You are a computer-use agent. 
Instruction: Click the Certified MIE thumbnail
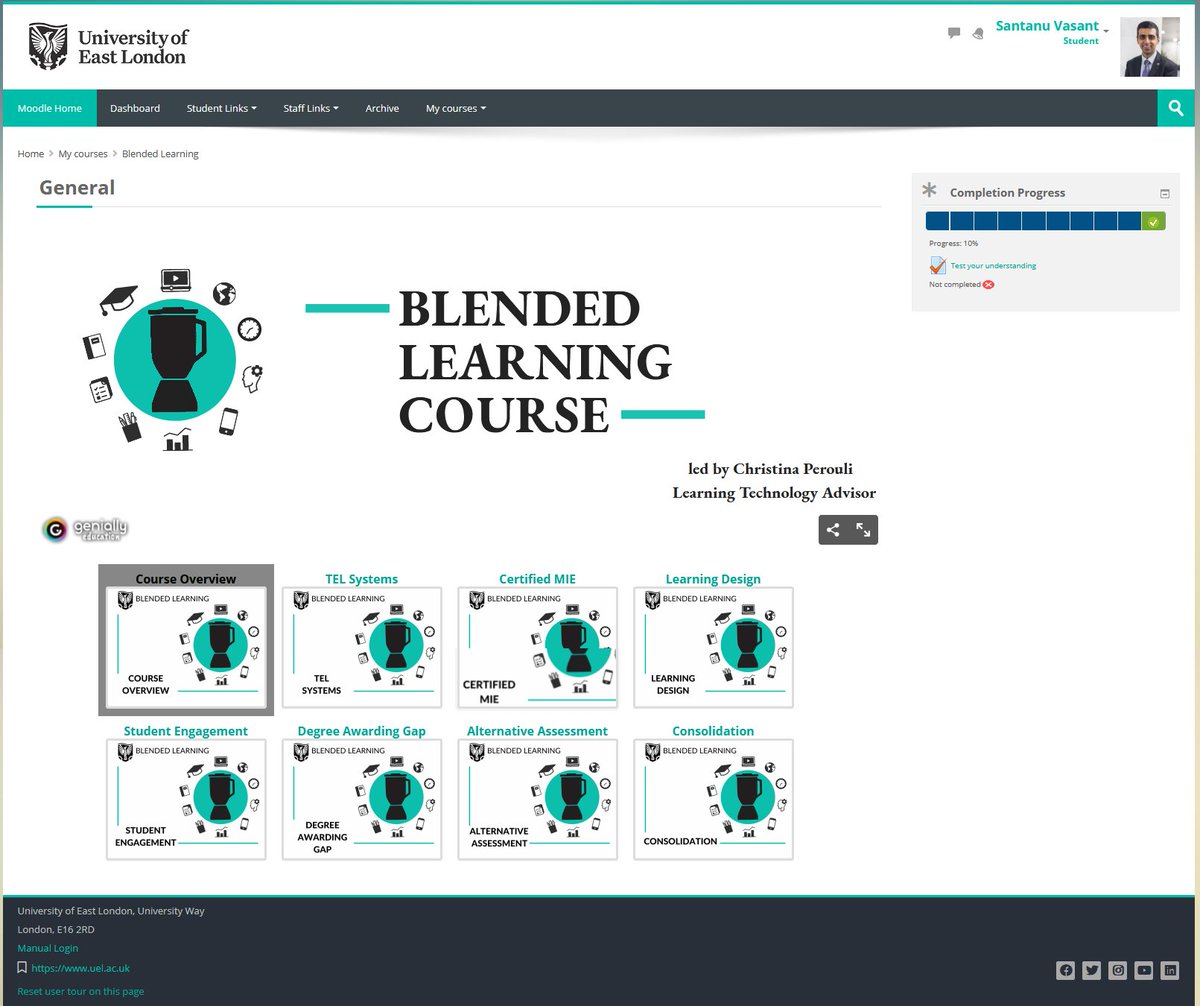click(538, 647)
